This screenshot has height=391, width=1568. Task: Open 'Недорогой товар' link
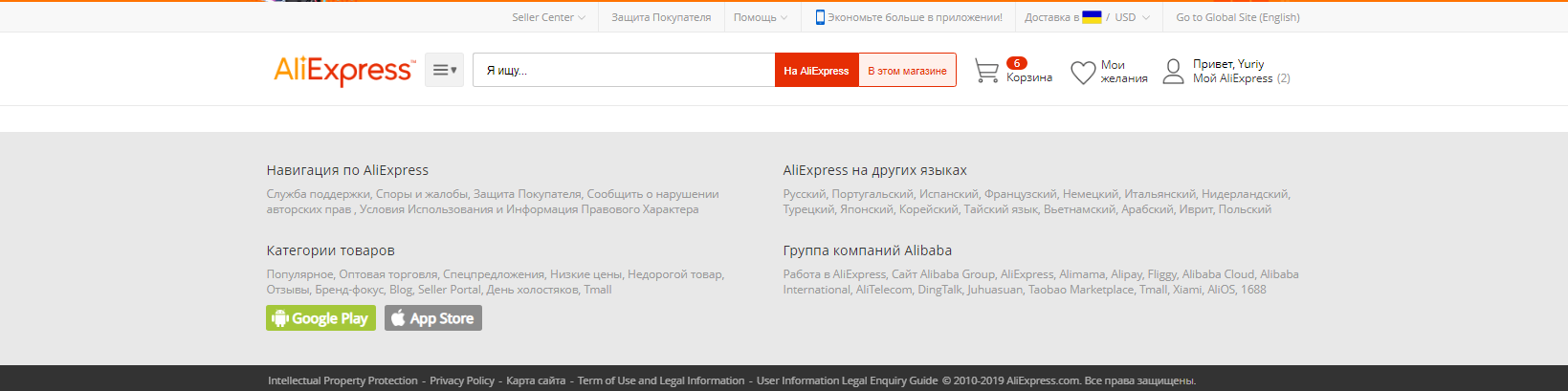tap(675, 274)
